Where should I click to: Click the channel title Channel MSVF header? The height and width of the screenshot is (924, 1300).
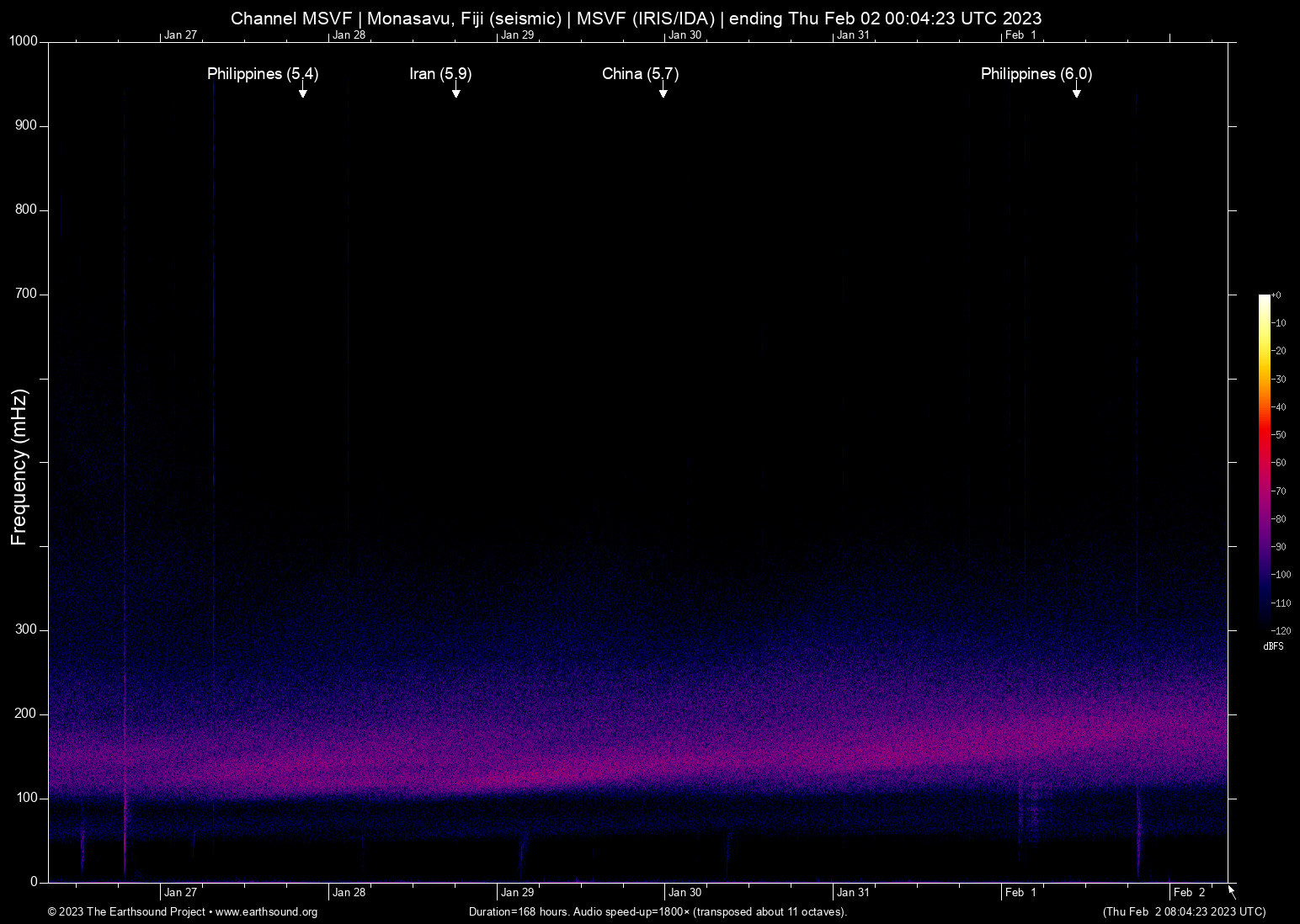pos(295,18)
